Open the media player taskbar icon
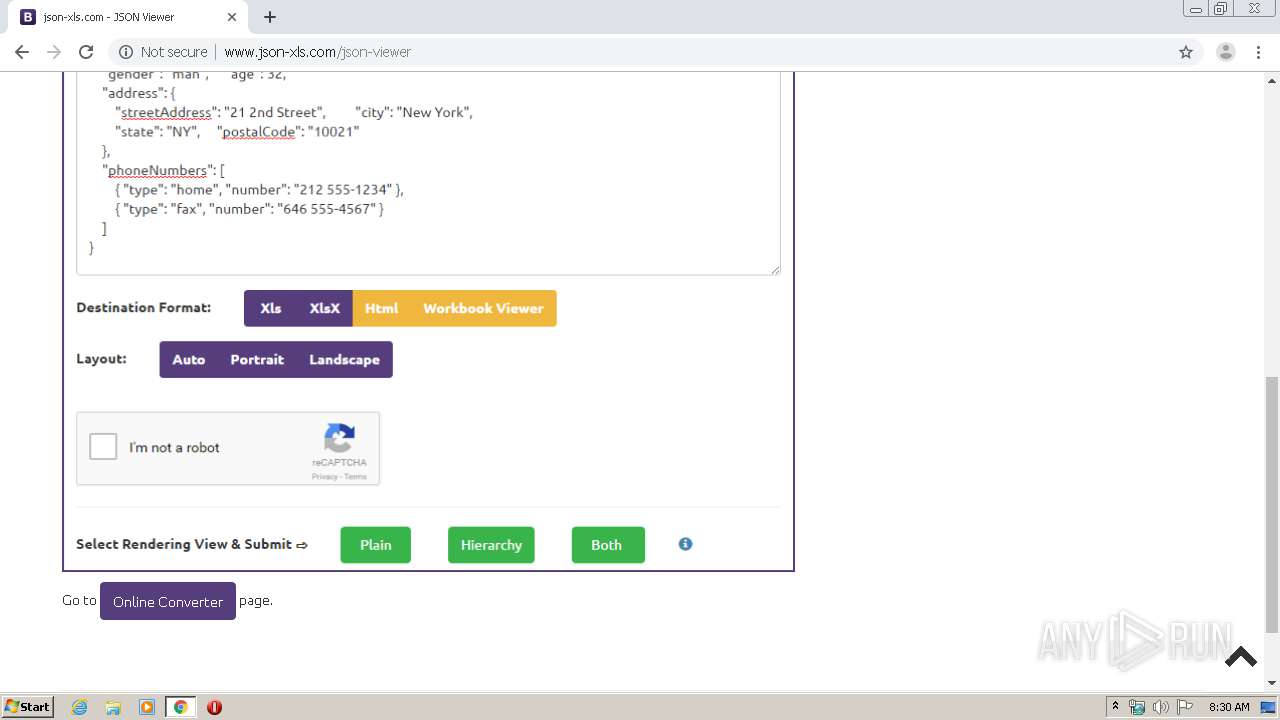The width and height of the screenshot is (1280, 720). (147, 707)
